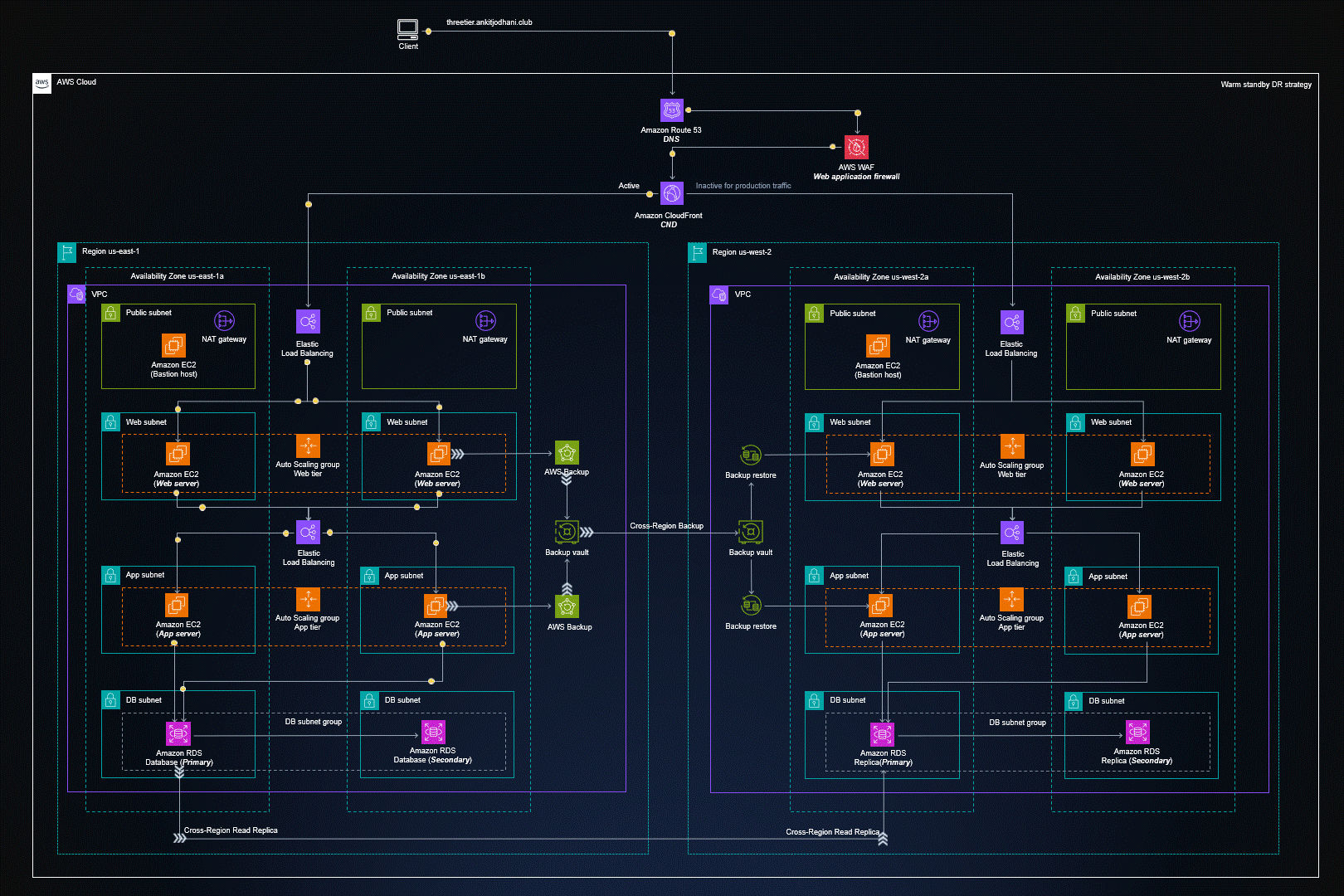Click the Public subnet lock icon in us-east-1a
Image resolution: width=1344 pixels, height=896 pixels.
pyautogui.click(x=110, y=313)
